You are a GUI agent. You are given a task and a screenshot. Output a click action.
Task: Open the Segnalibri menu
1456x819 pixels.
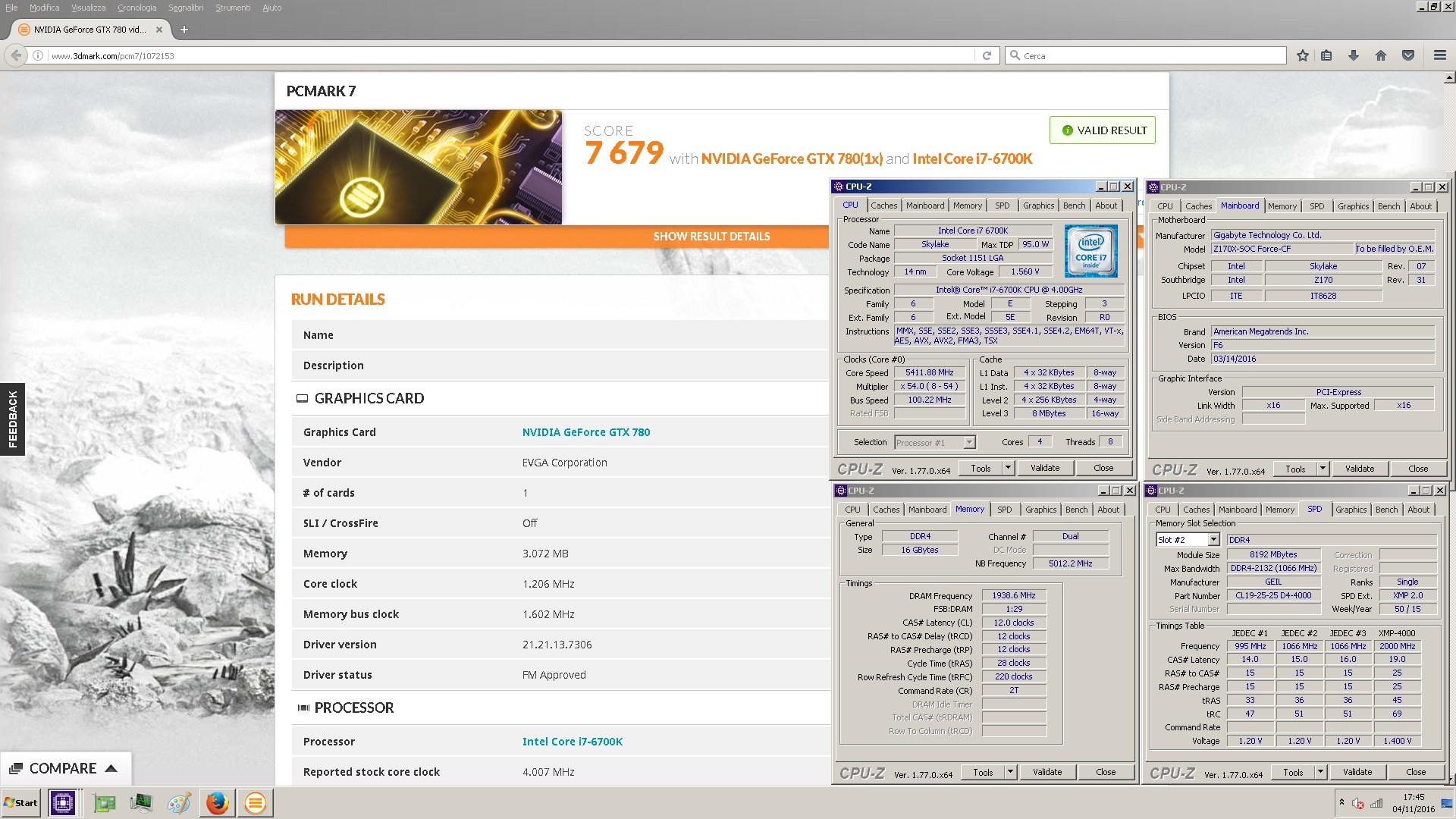coord(186,8)
